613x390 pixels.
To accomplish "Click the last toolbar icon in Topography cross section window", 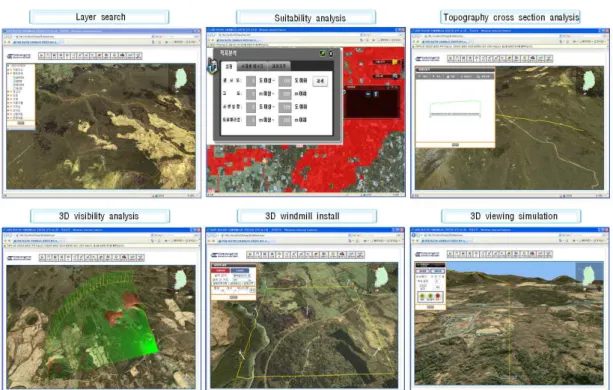I will pyautogui.click(x=549, y=59).
